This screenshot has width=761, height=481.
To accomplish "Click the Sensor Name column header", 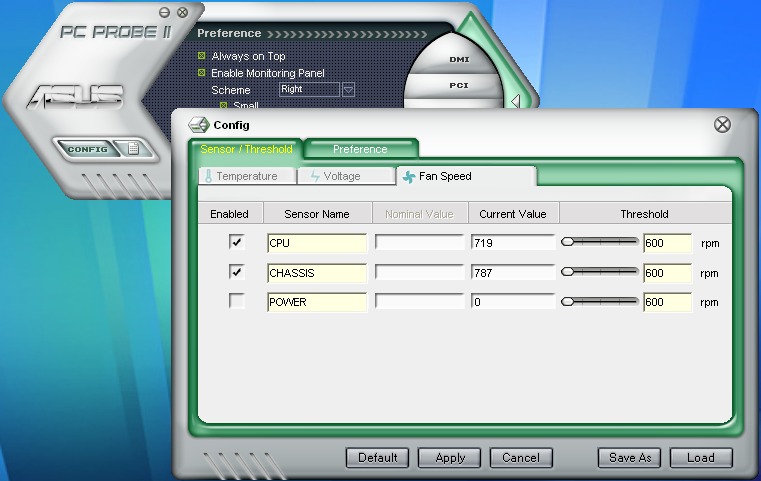I will (317, 214).
